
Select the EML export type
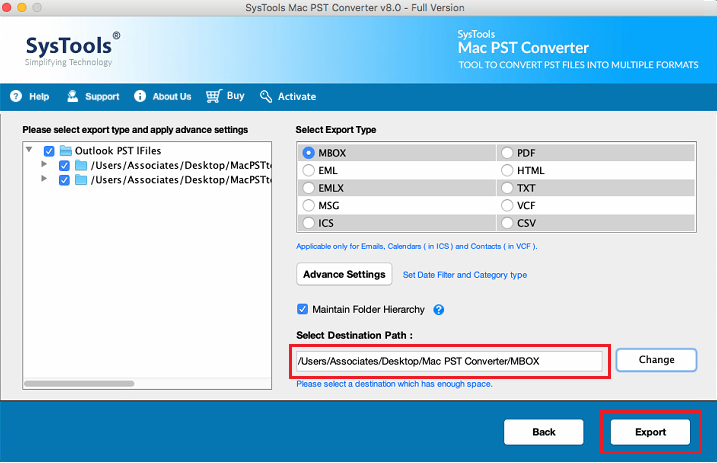click(x=309, y=170)
